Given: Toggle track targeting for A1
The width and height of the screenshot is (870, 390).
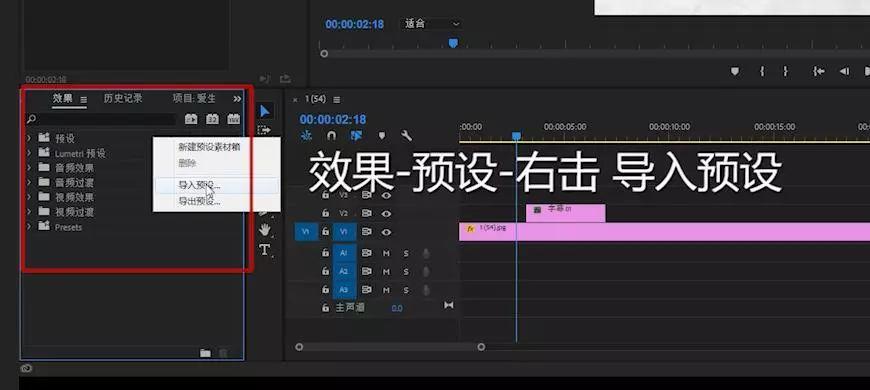Looking at the screenshot, I should (345, 253).
